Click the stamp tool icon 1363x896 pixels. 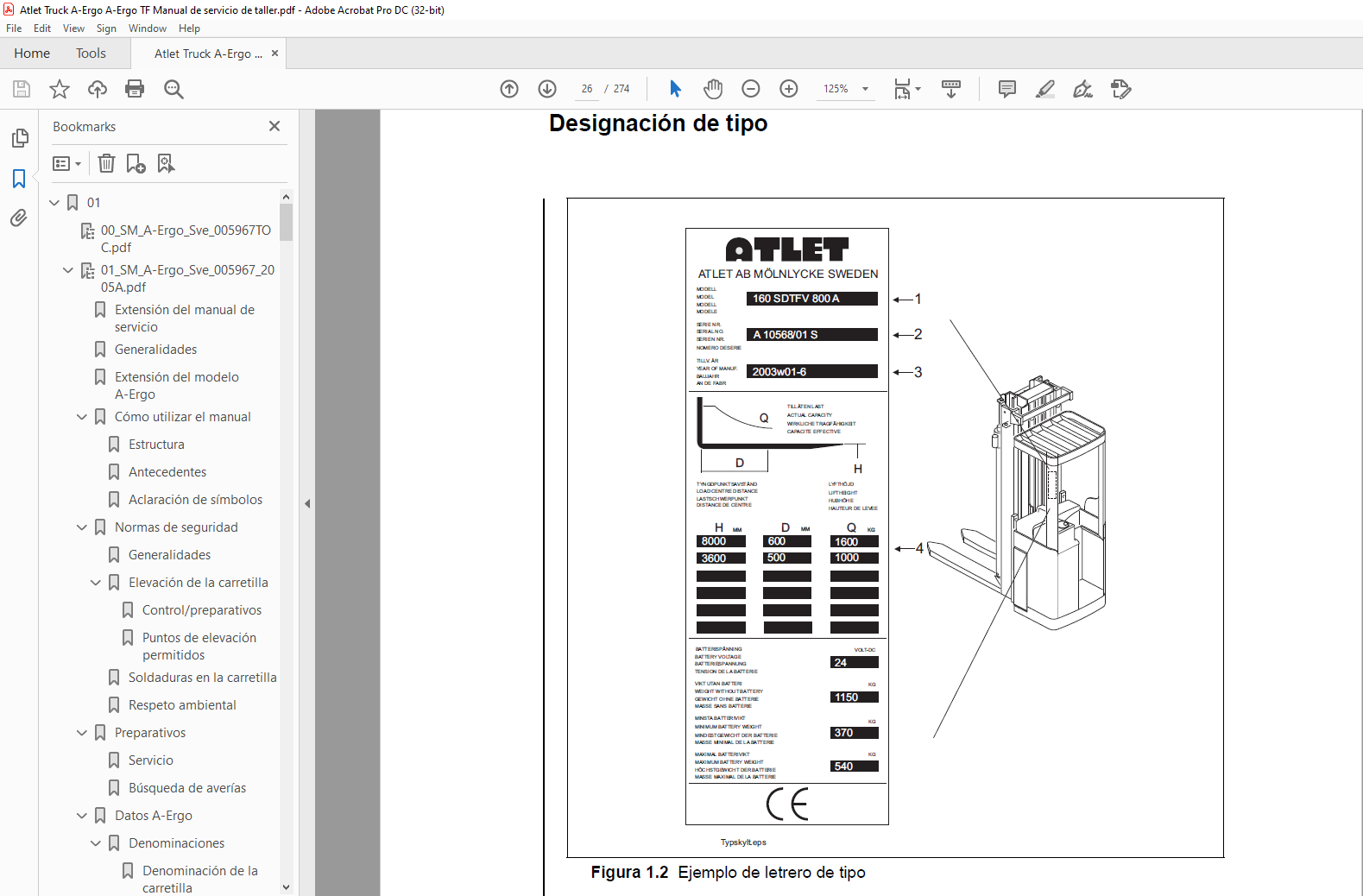1120,89
